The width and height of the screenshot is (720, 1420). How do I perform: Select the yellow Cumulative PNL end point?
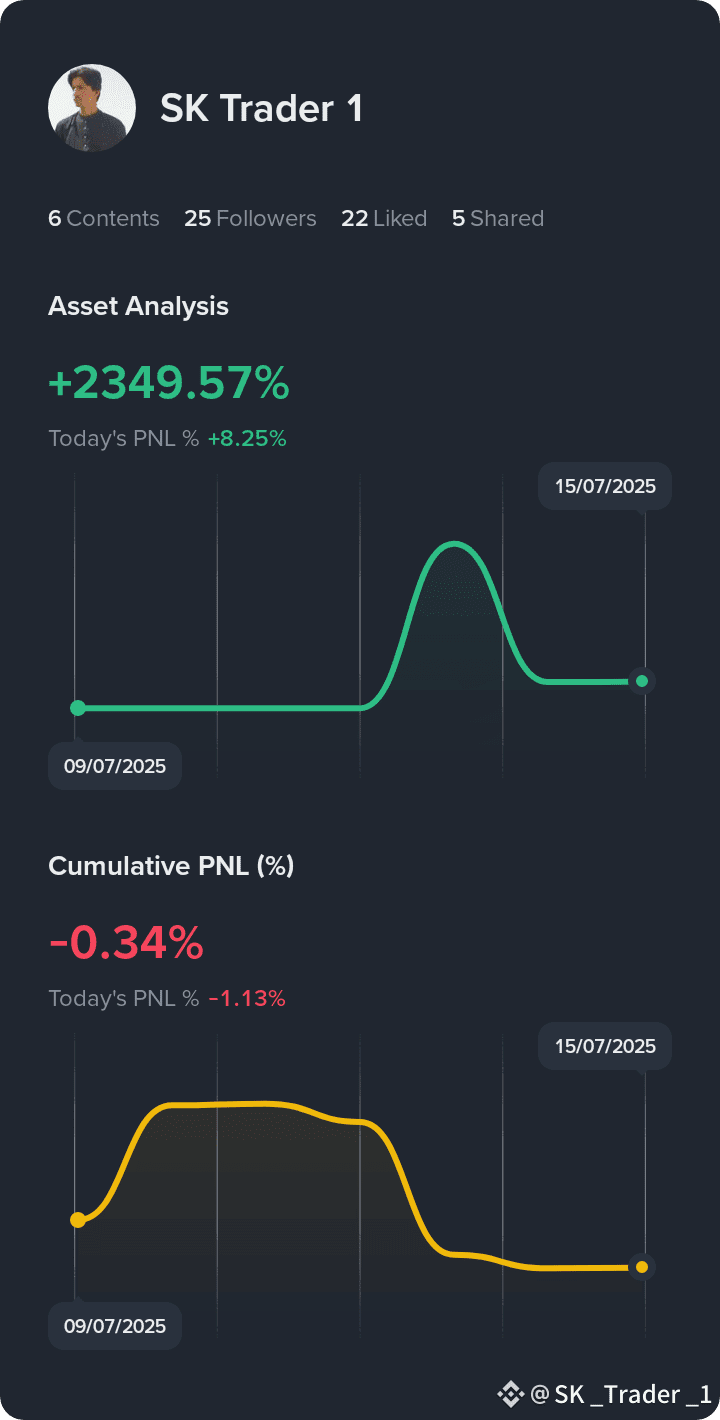coord(642,1267)
